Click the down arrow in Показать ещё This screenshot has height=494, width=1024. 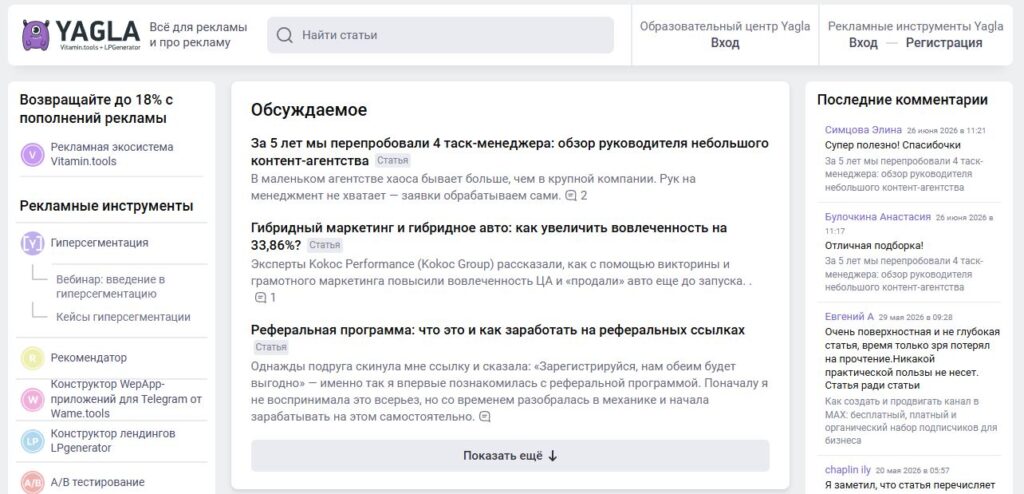coord(552,456)
